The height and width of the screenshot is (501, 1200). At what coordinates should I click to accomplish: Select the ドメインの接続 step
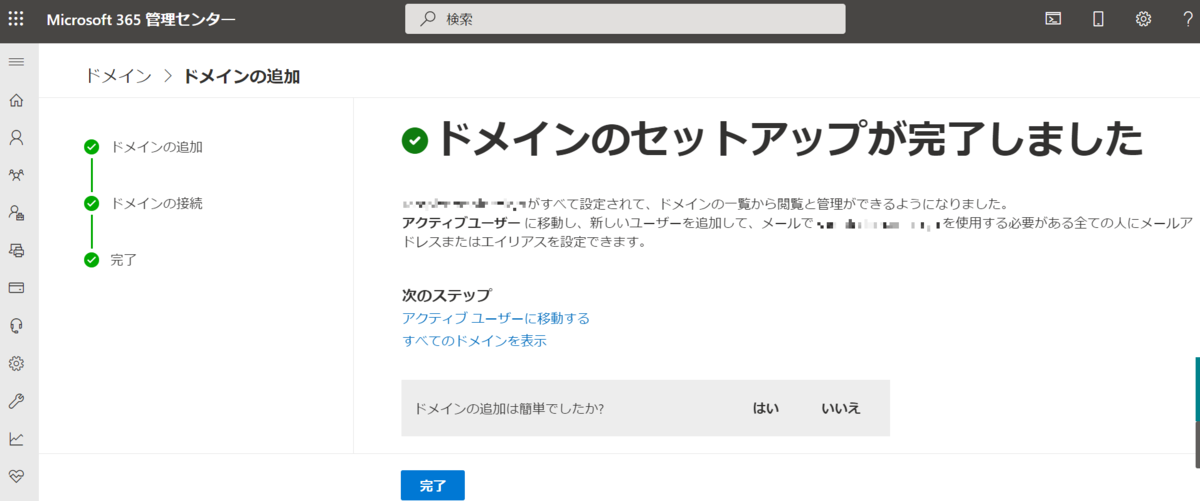[x=157, y=203]
